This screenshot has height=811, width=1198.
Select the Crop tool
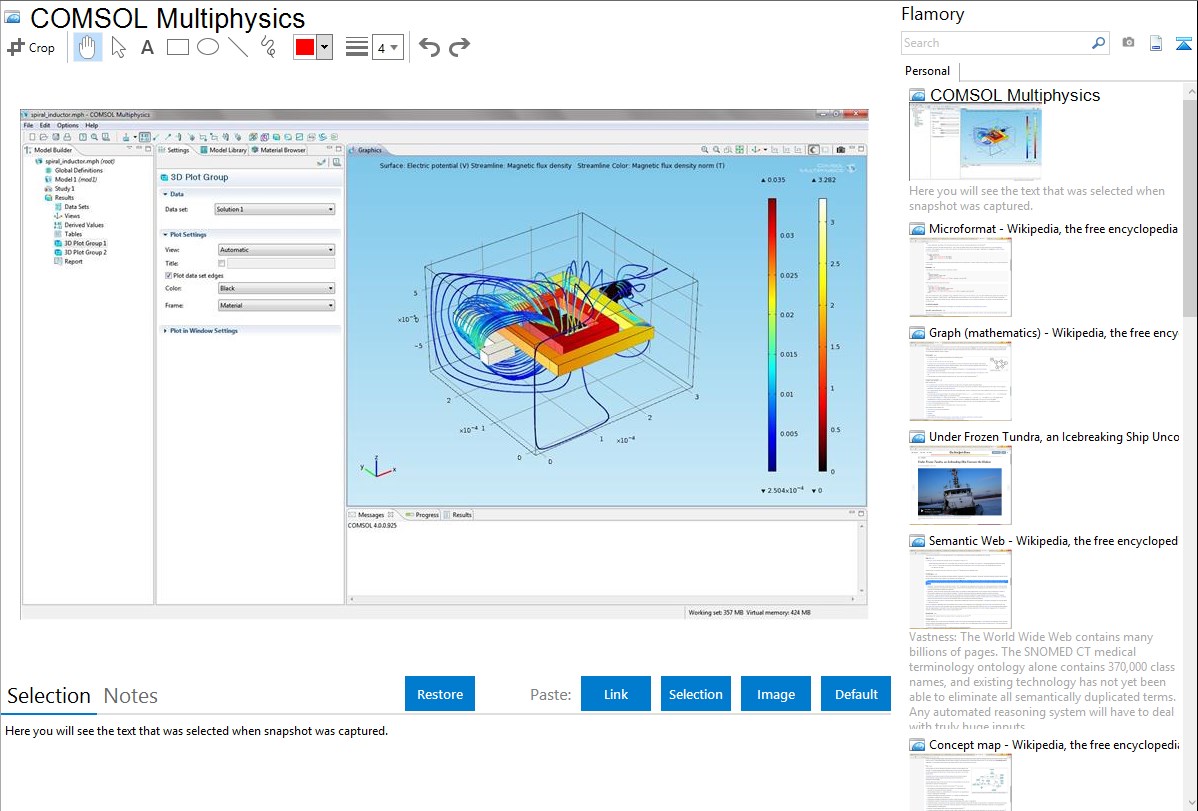[31, 47]
